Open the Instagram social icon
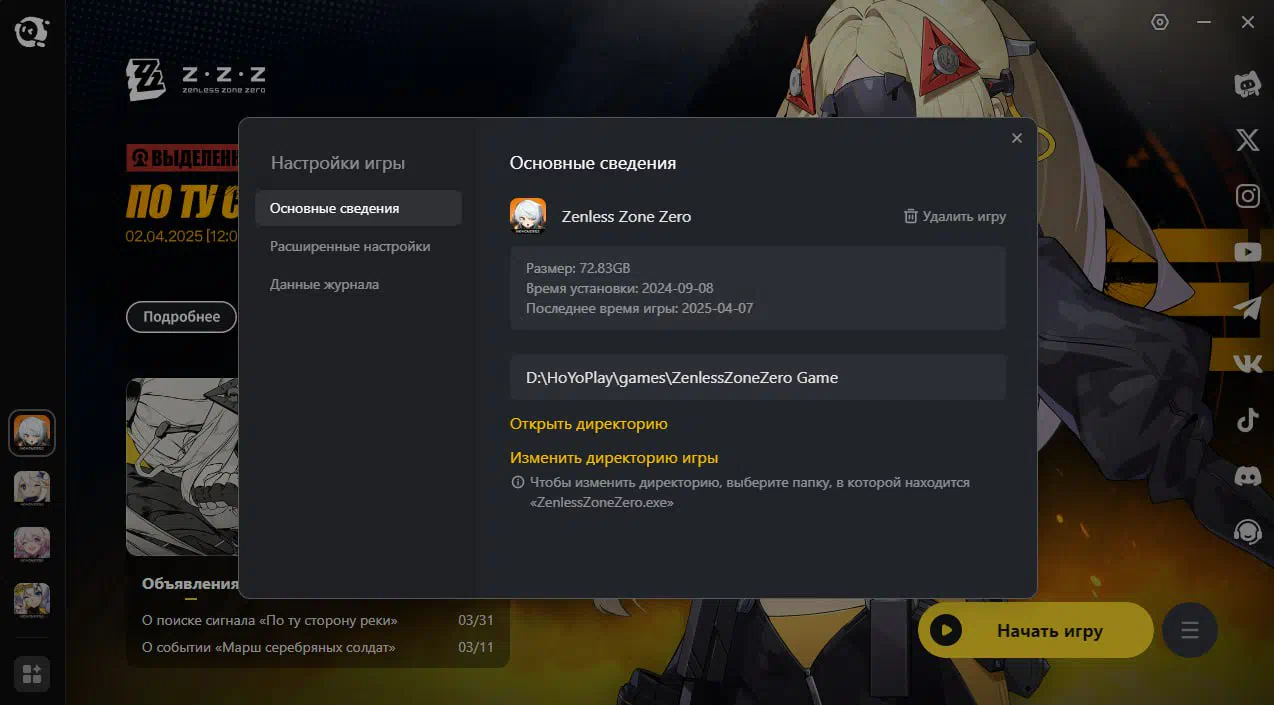This screenshot has height=705, width=1274. point(1248,196)
